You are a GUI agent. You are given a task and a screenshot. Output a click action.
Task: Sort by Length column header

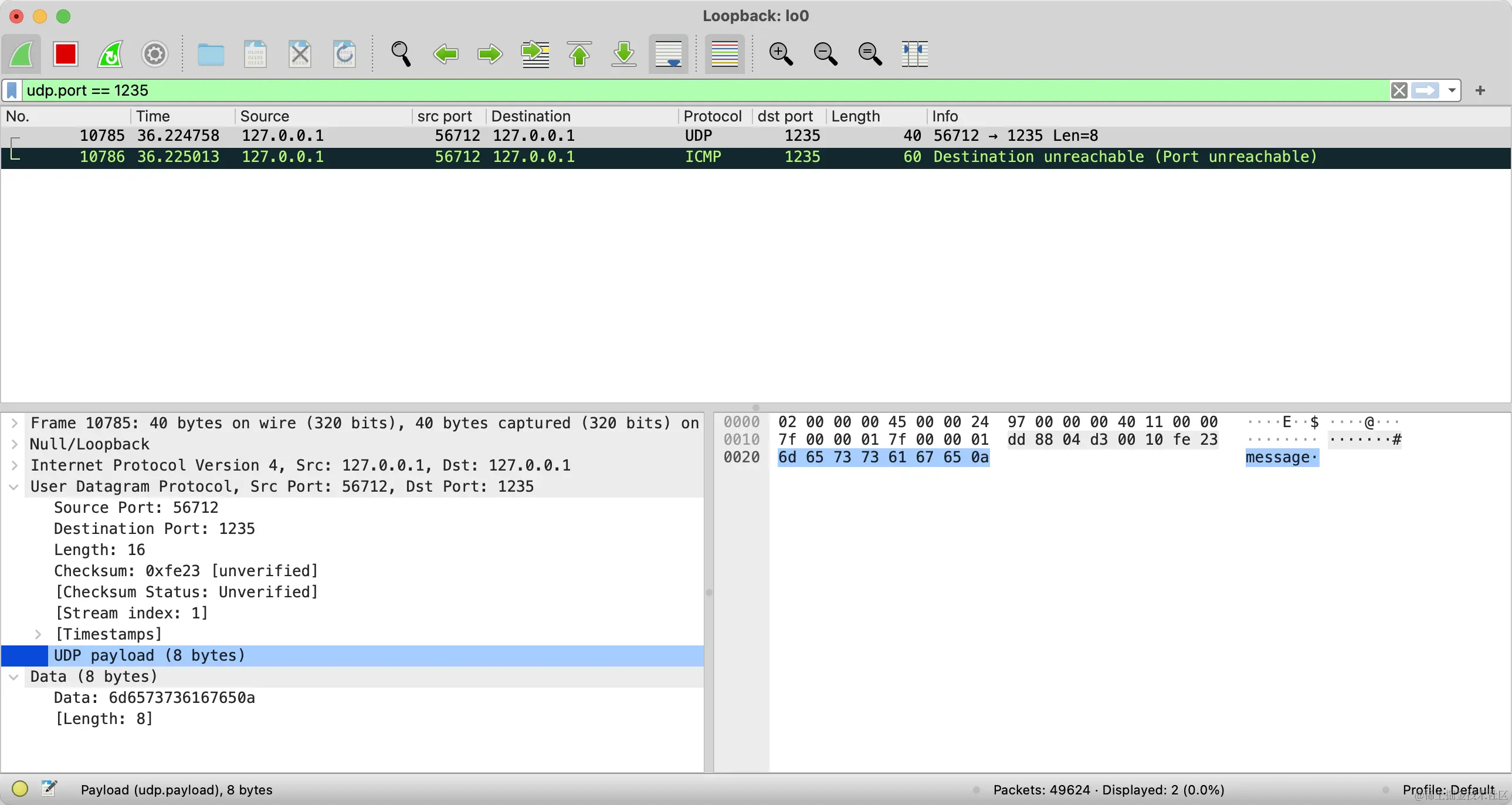(x=876, y=116)
